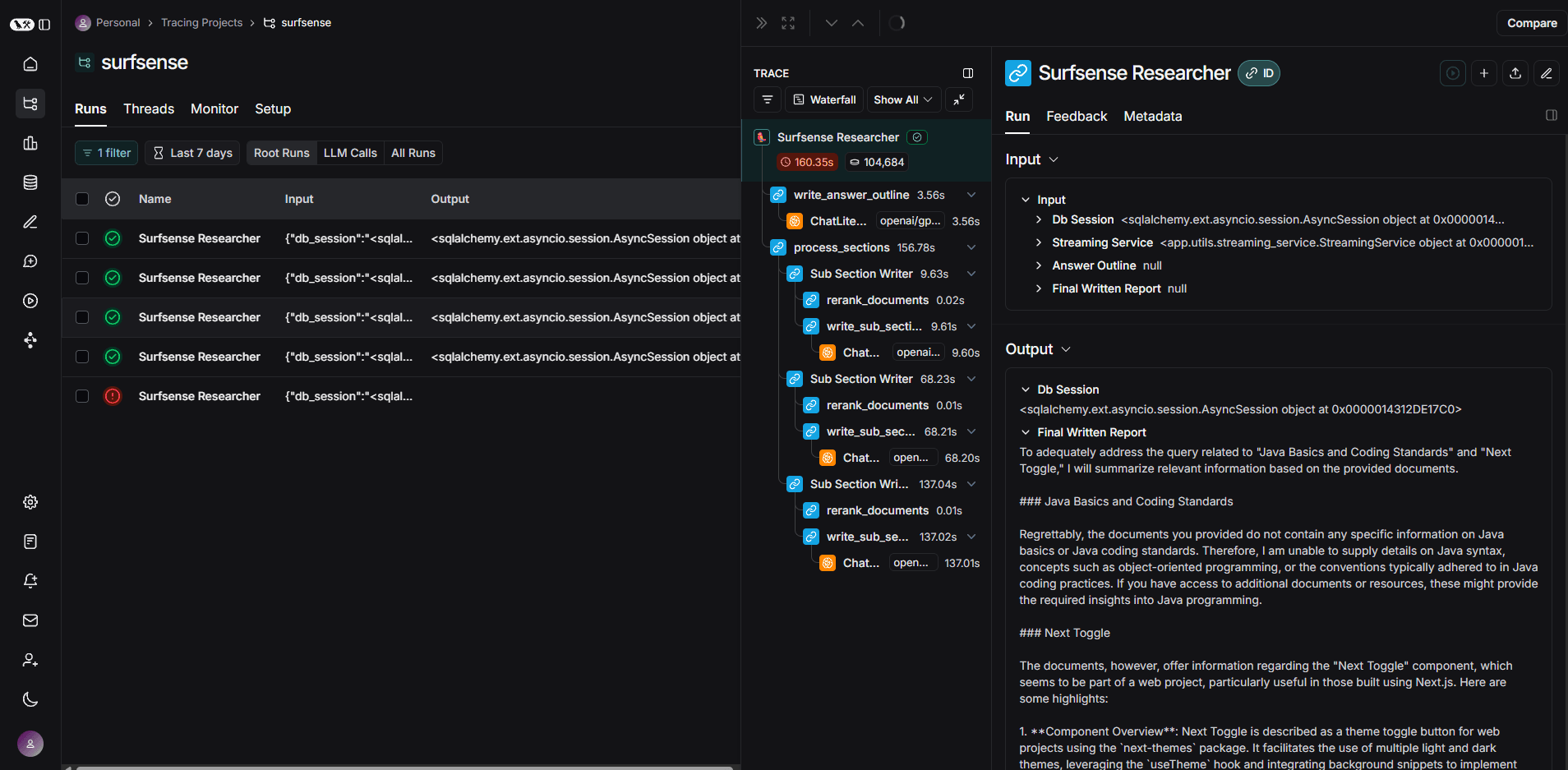Viewport: 1568px width, 770px height.
Task: Click the Compare button
Action: [x=1531, y=23]
